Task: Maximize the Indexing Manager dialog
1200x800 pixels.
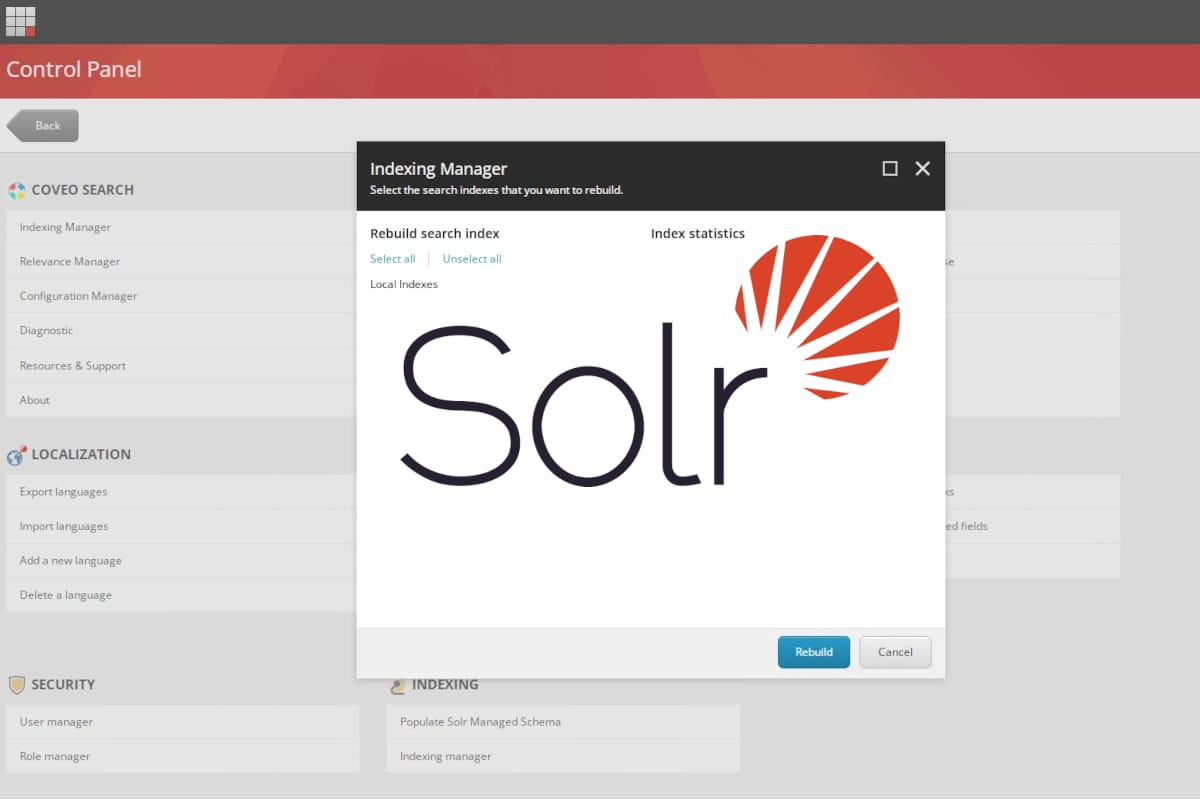Action: [x=890, y=169]
